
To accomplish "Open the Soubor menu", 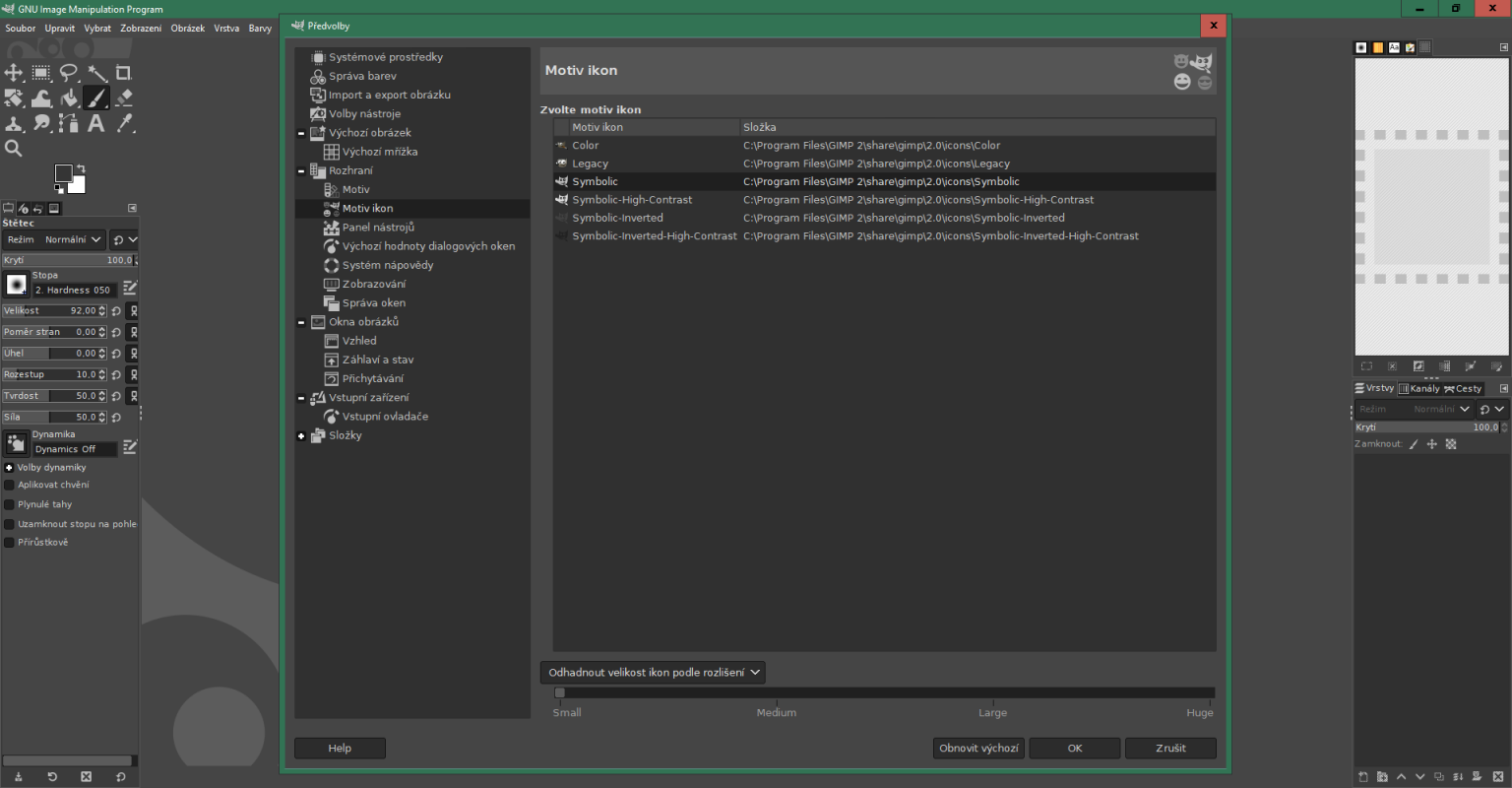I will tap(21, 29).
